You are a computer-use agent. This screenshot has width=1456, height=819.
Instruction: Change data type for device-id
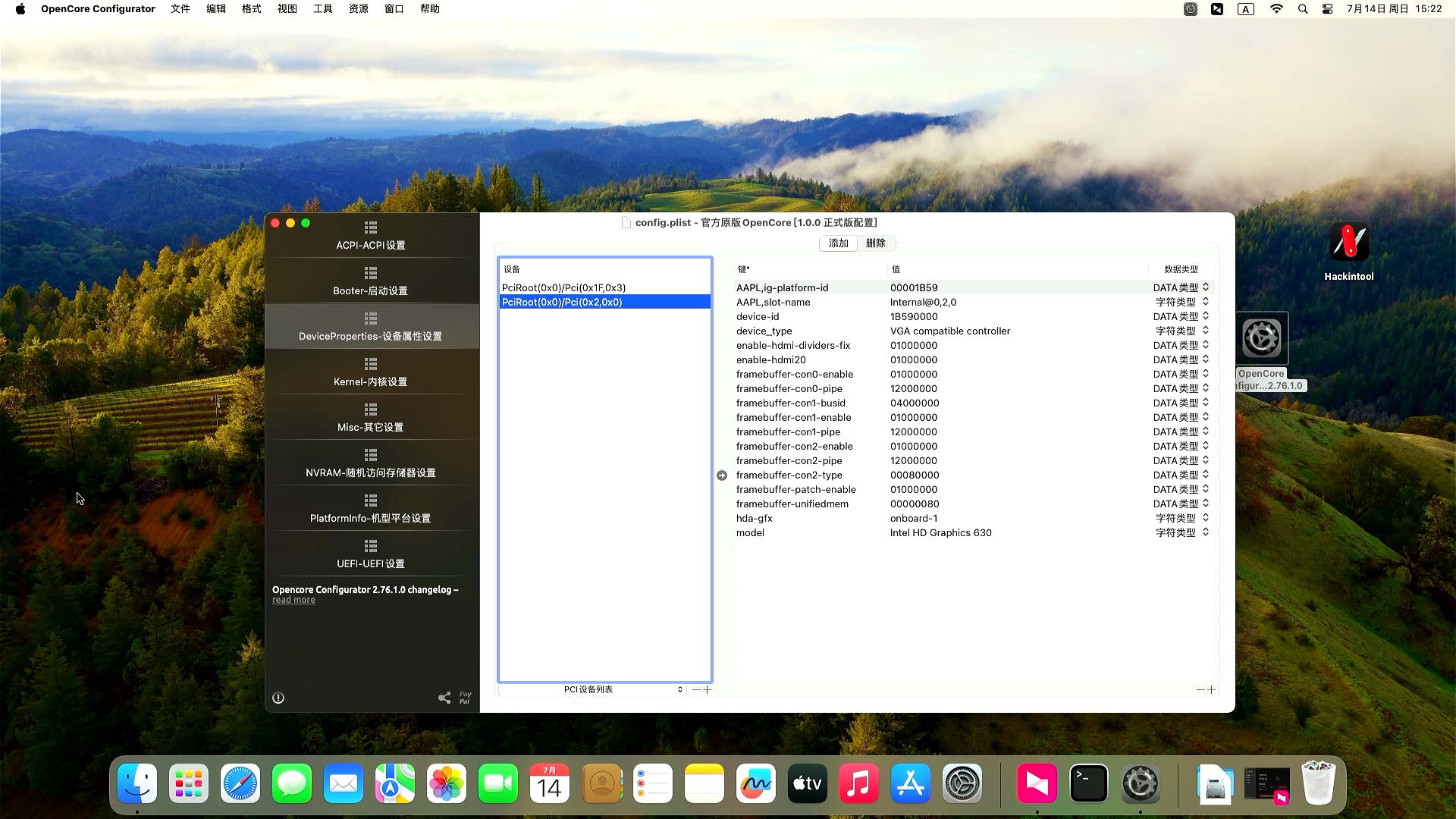point(1181,317)
